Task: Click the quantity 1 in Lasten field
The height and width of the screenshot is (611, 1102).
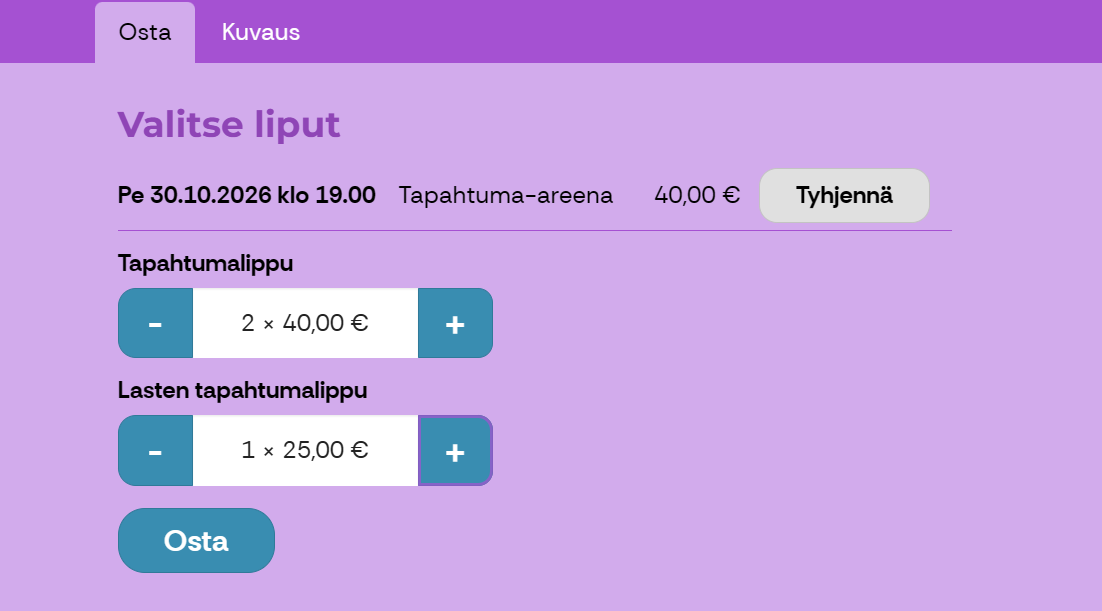Action: tap(248, 450)
